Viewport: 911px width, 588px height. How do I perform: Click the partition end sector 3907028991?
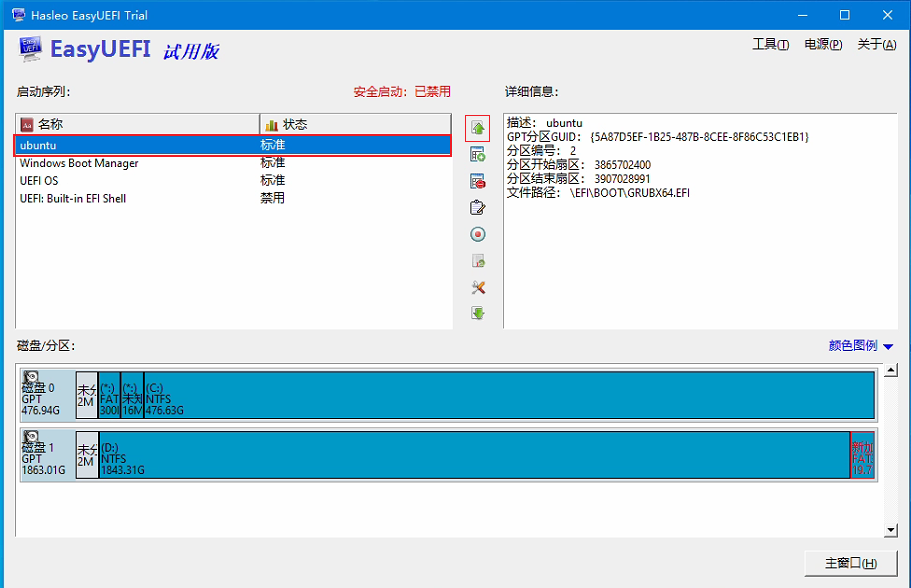(622, 179)
